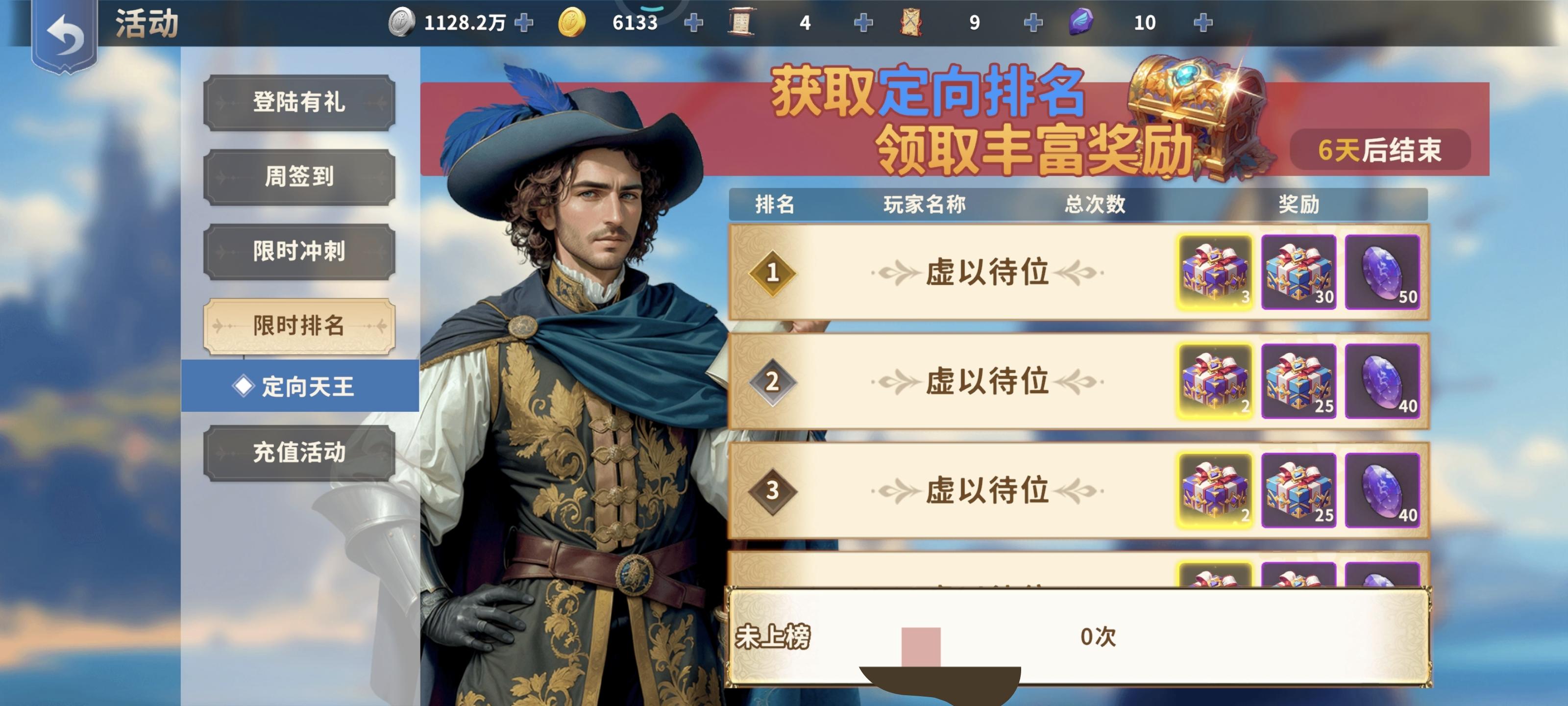The image size is (1568, 706).
Task: View rank 1 purple gem reward of 50
Action: (1382, 272)
